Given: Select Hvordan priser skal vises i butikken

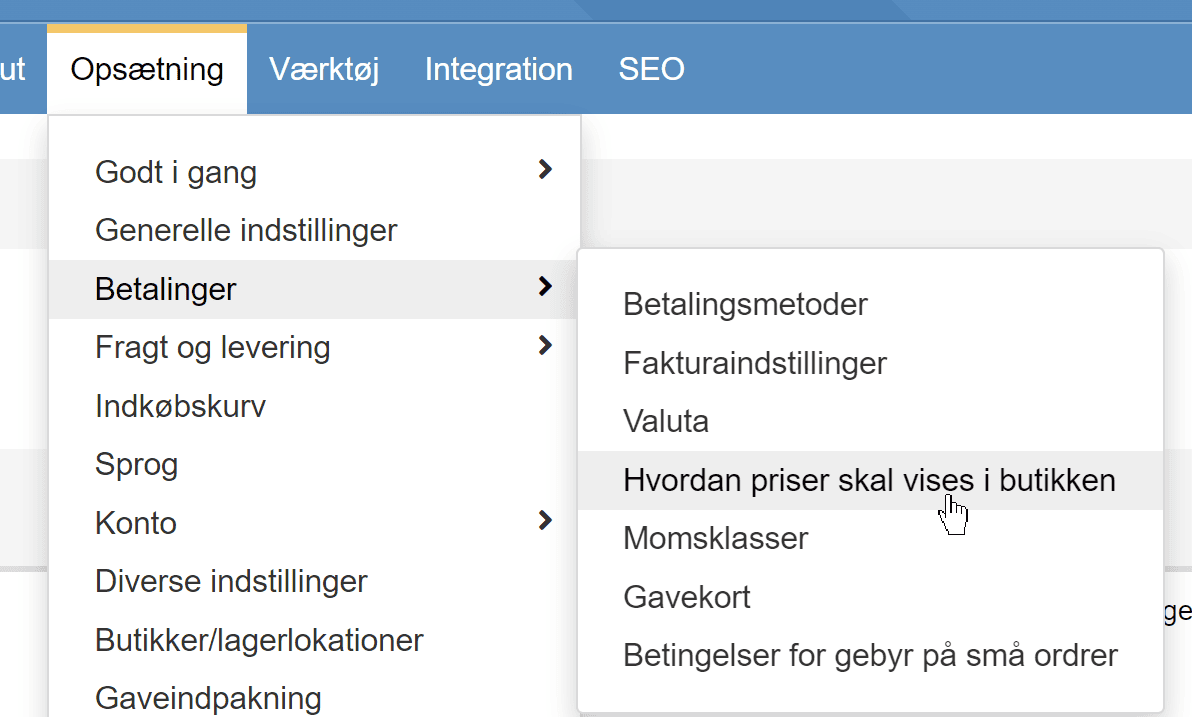Looking at the screenshot, I should point(870,481).
